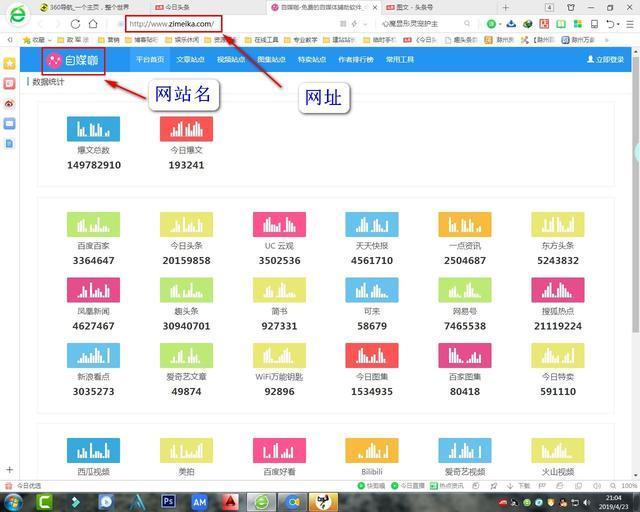Click the 自媒咖 site logo
Image resolution: width=640 pixels, height=512 pixels.
[x=73, y=60]
